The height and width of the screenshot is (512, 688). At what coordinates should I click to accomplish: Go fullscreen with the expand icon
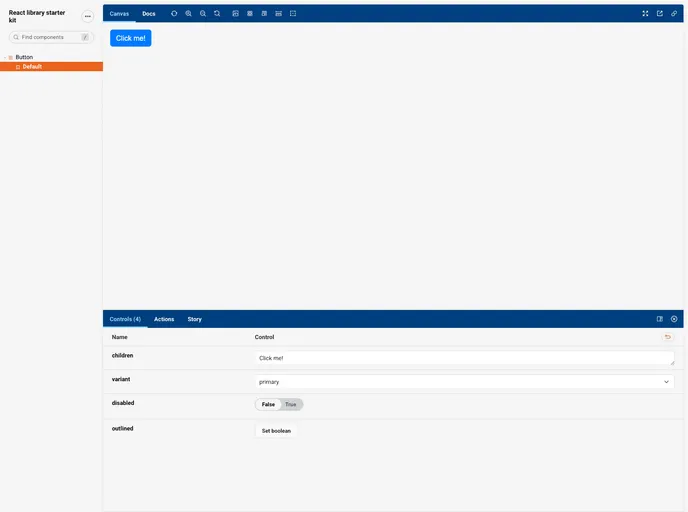tap(645, 14)
